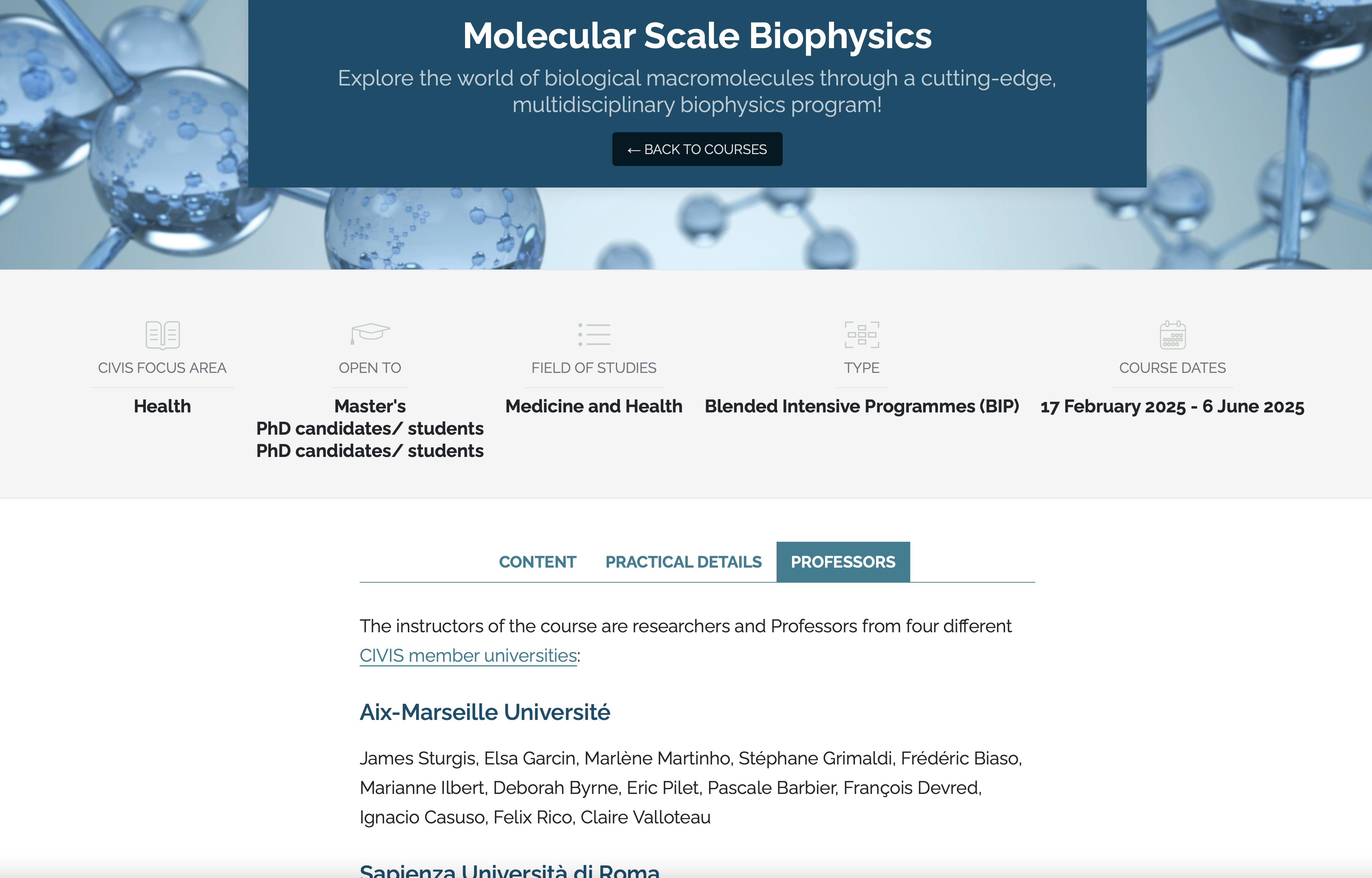This screenshot has width=1372, height=878.
Task: Click the CIVIS FOCUS AREA label
Action: (162, 368)
